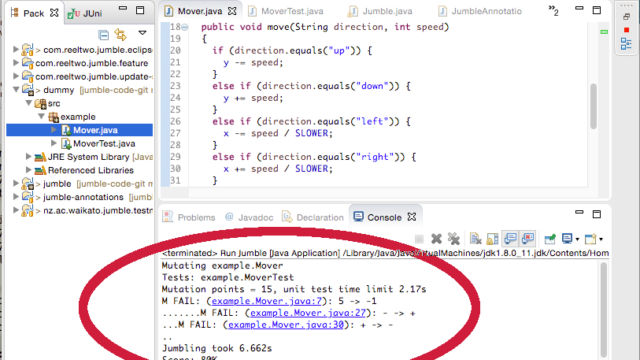Expand the nz.ac.waikato.jumble.test project
Screen dimensions: 640x360
point(16,210)
